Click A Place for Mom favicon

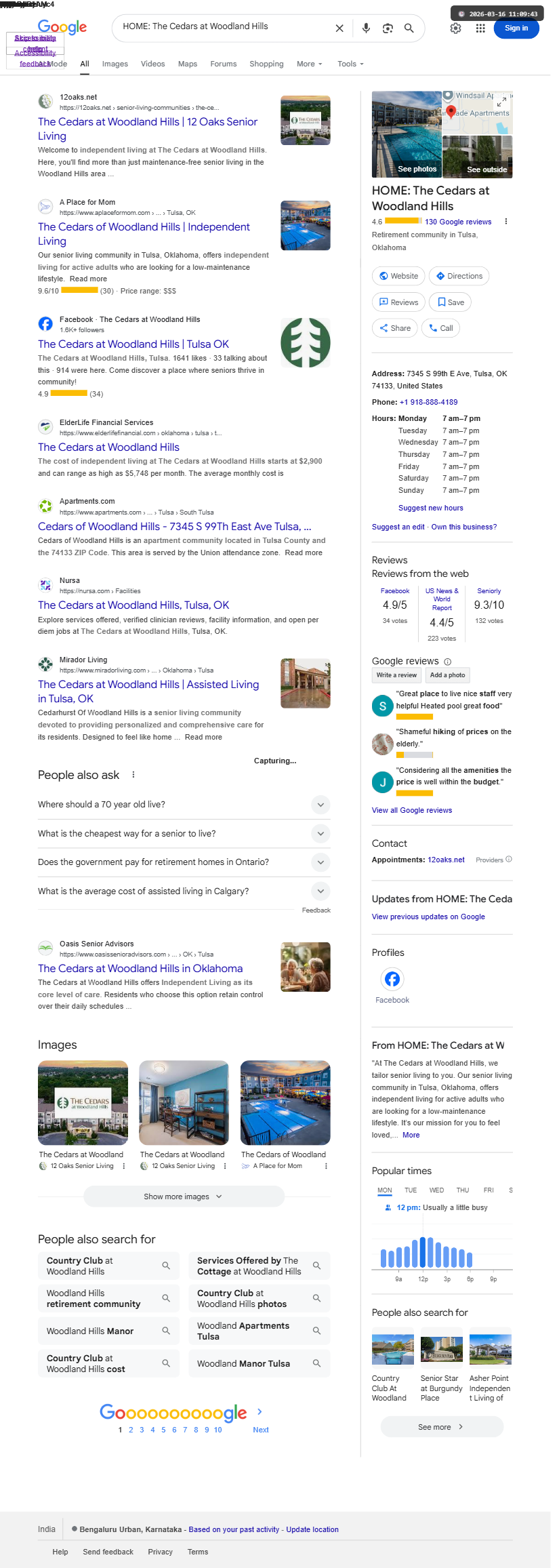[x=45, y=207]
